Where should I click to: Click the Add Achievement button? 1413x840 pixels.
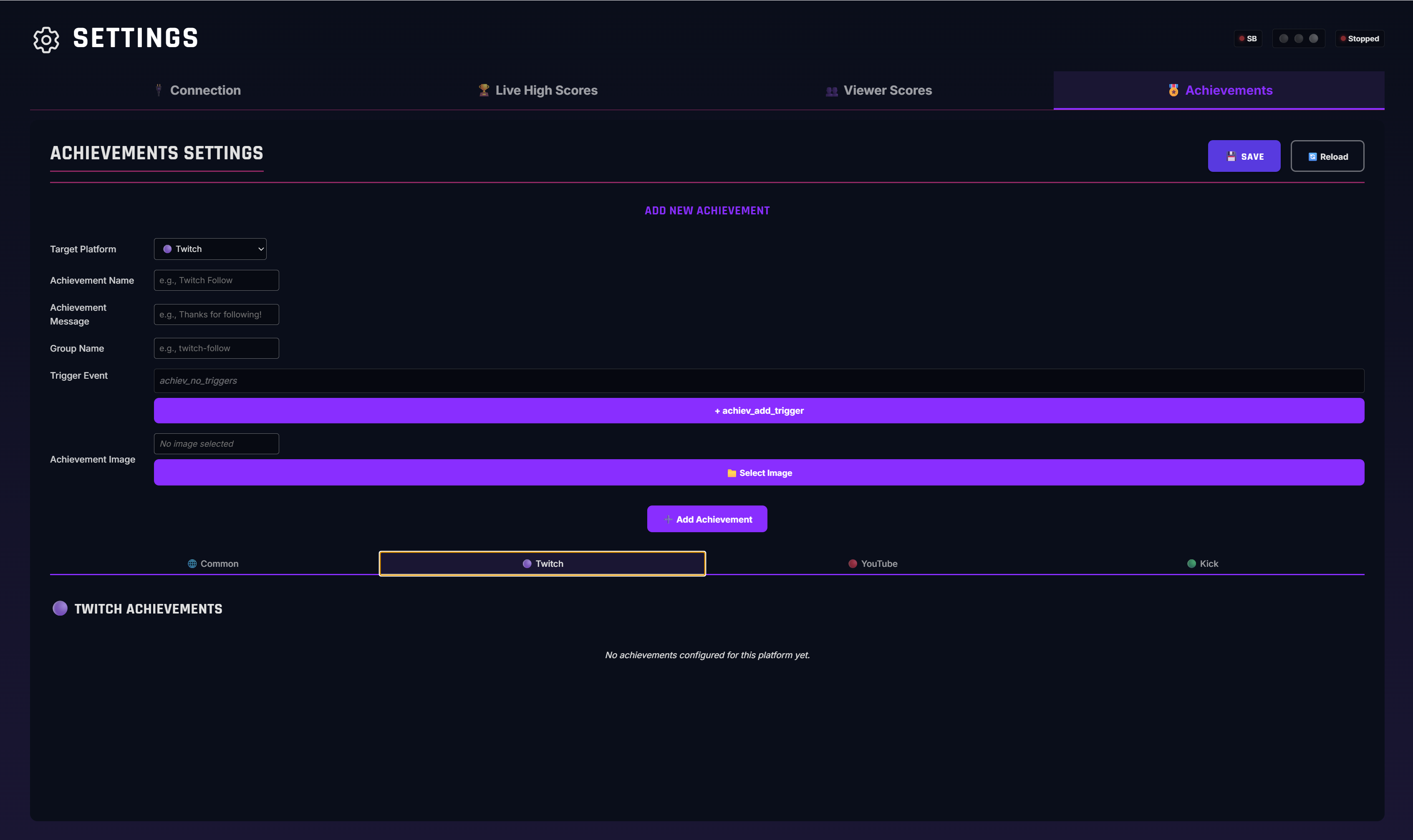pyautogui.click(x=707, y=519)
